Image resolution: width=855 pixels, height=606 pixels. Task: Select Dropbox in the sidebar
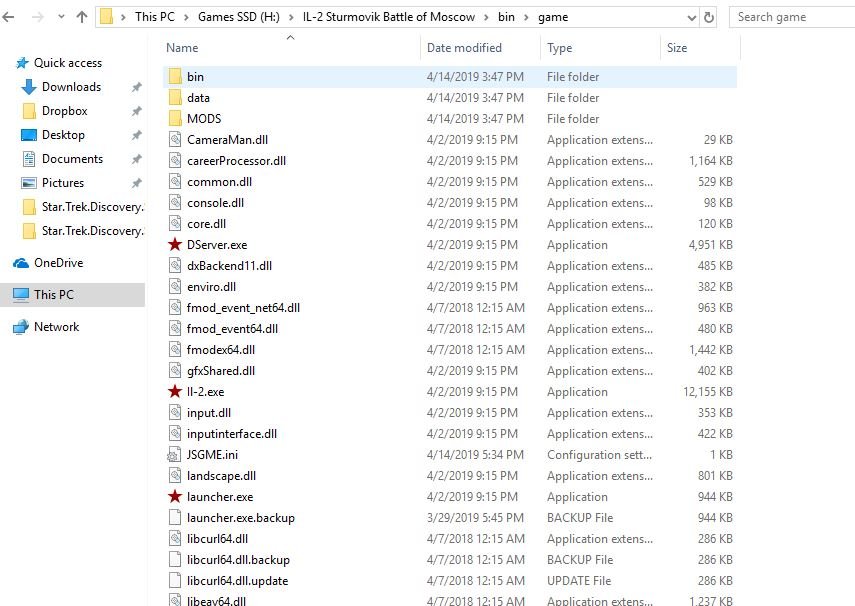[64, 111]
